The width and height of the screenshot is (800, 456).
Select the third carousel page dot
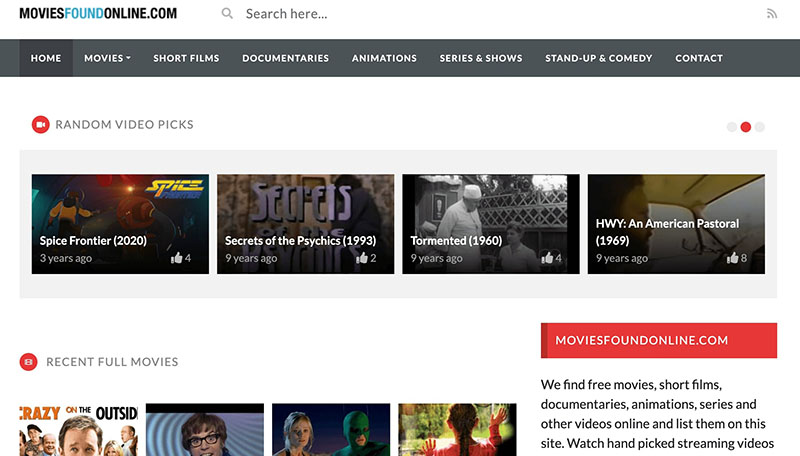click(760, 127)
